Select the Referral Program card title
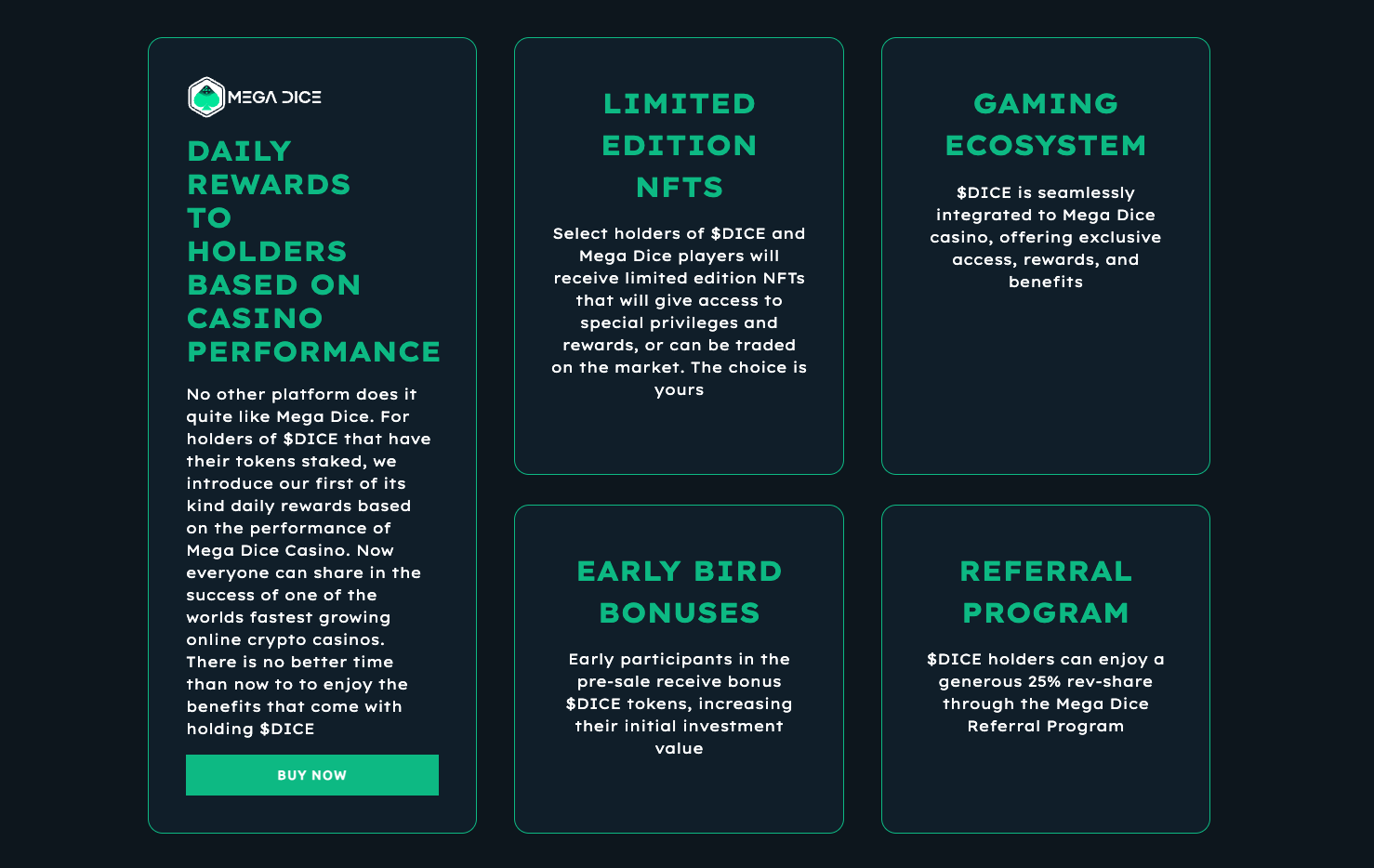 click(x=1045, y=592)
